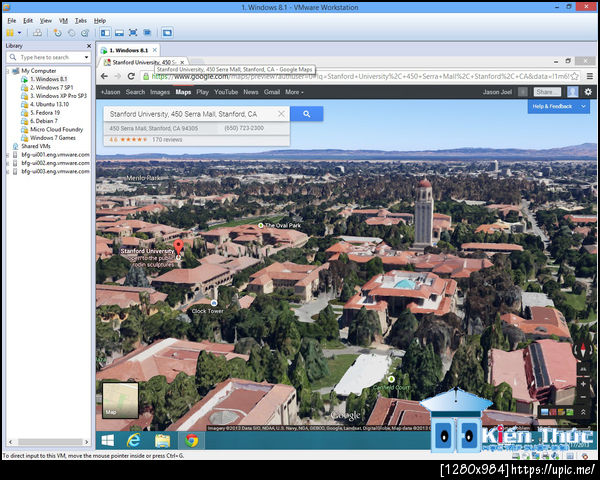
Task: Open the Edit menu
Action: (x=28, y=21)
